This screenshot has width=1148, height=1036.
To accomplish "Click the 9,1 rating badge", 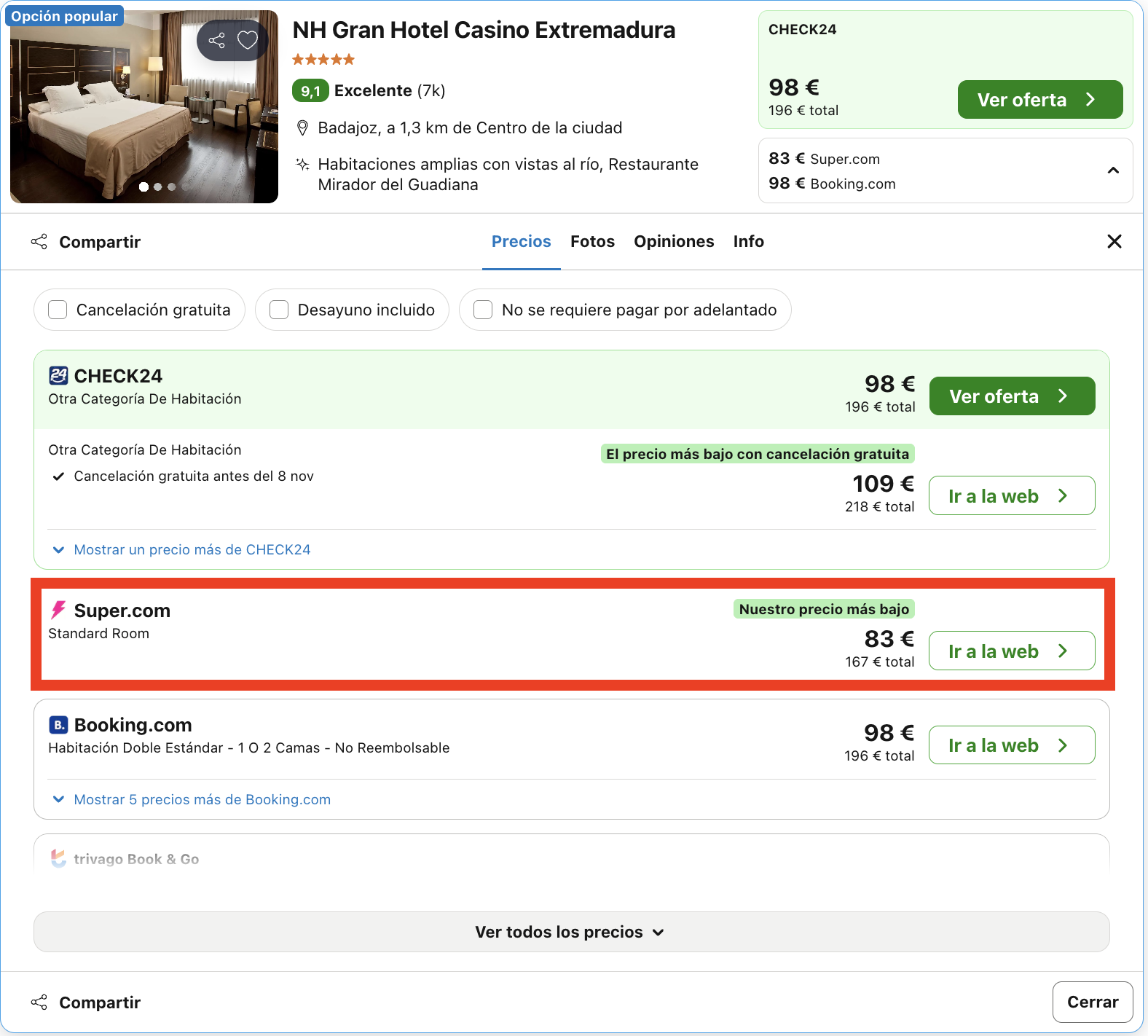I will [310, 91].
